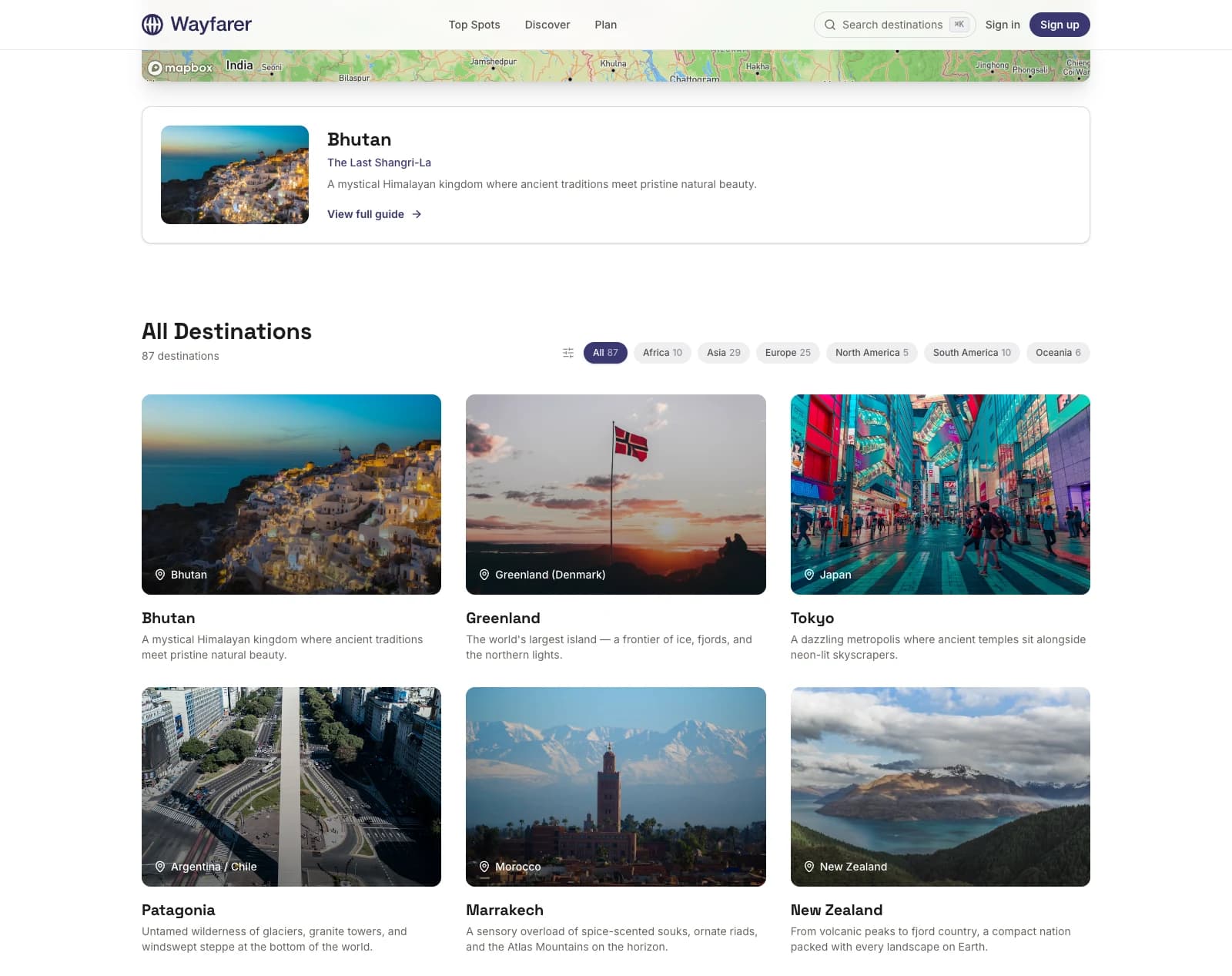Open the Bhutan destination card image
1232x976 pixels.
click(291, 495)
